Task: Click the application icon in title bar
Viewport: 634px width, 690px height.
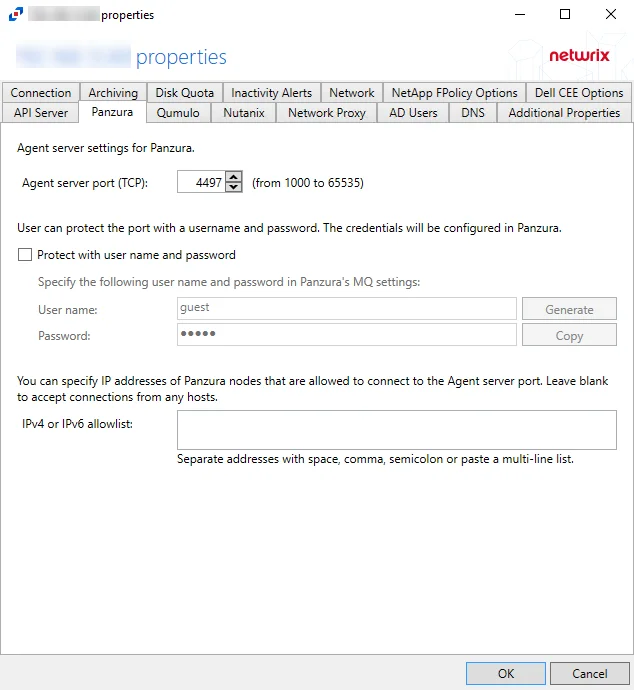Action: [x=16, y=14]
